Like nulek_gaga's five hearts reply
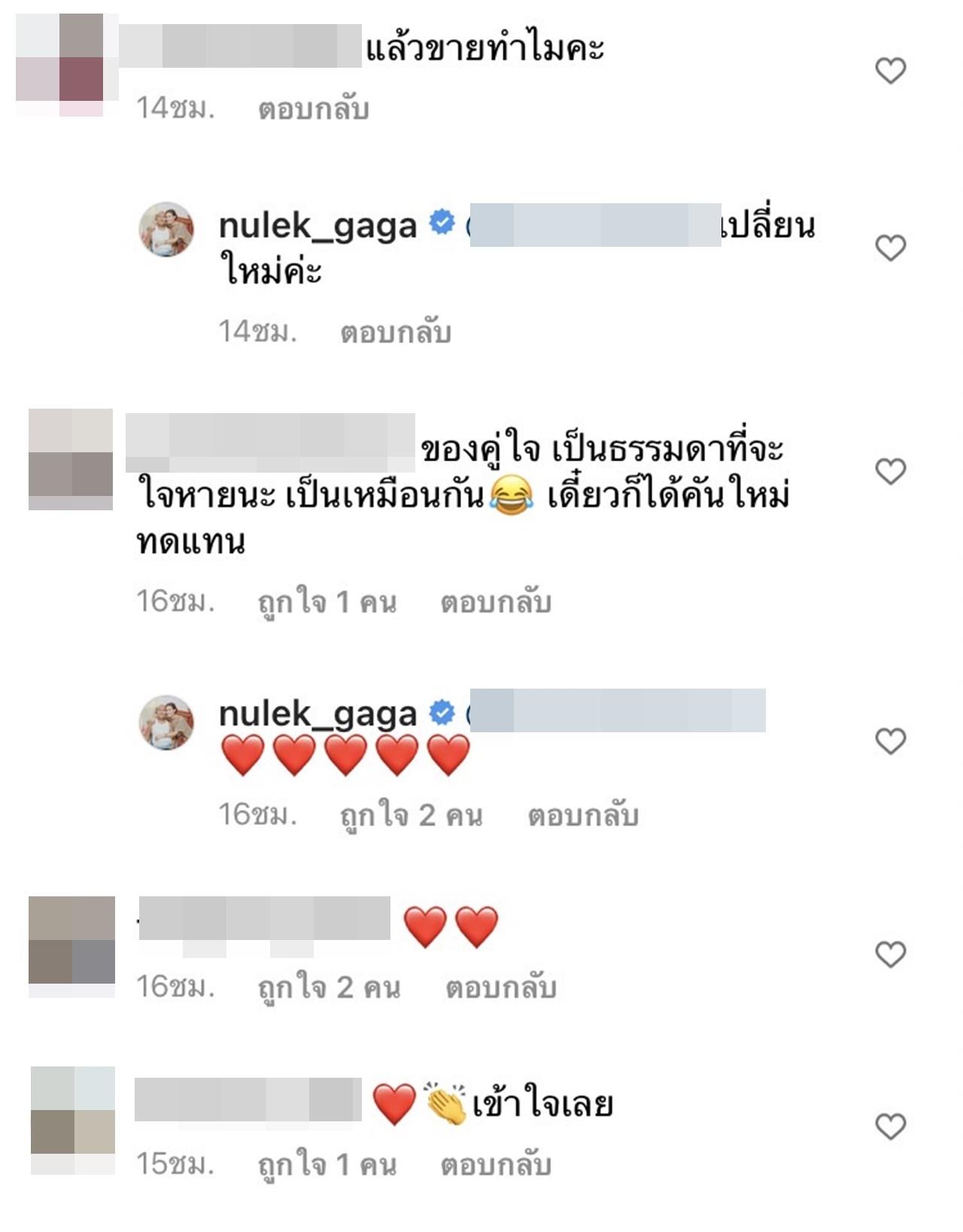963x1232 pixels. [x=891, y=741]
